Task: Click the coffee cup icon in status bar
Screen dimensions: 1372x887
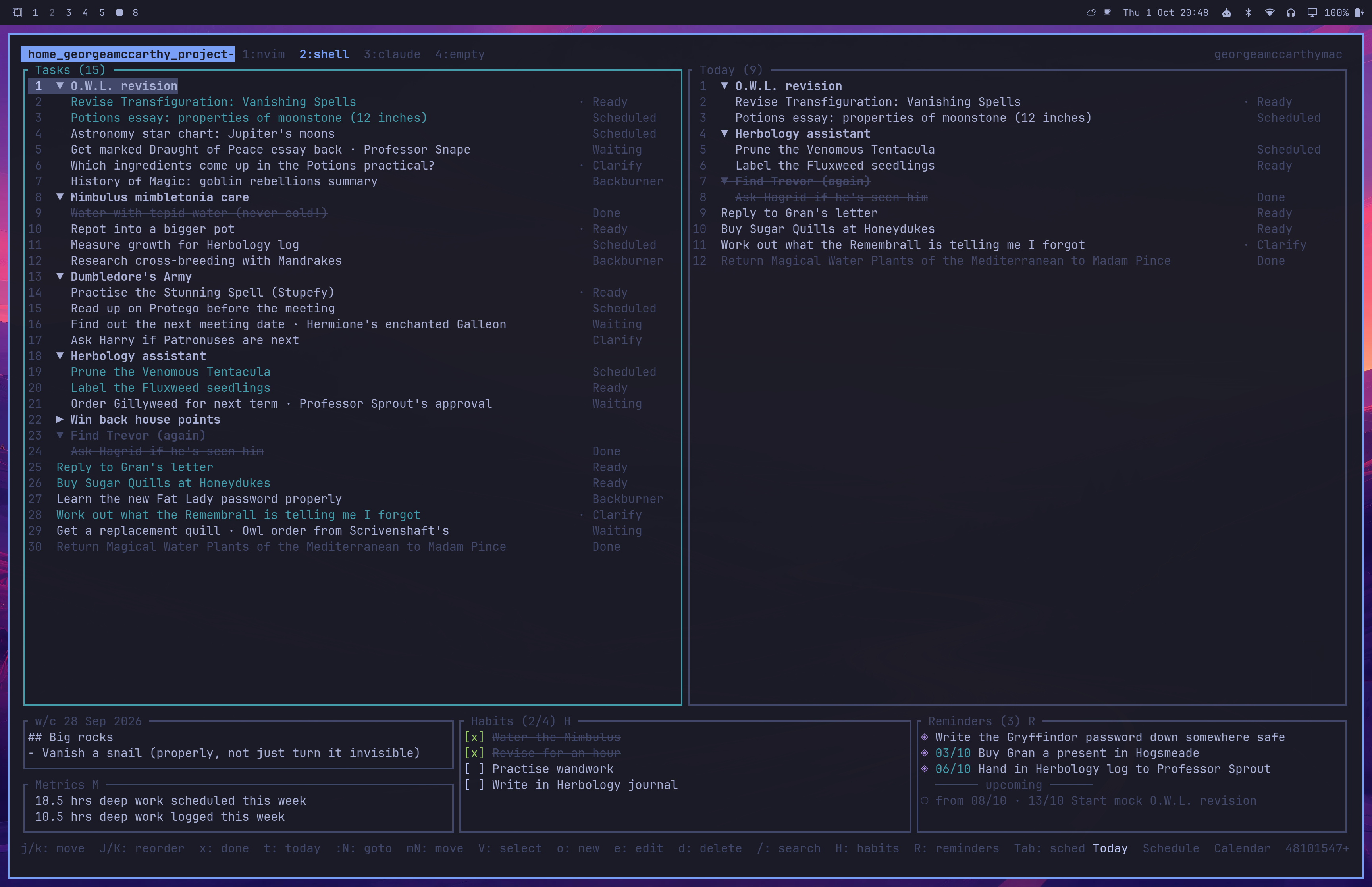Action: [x=1107, y=13]
